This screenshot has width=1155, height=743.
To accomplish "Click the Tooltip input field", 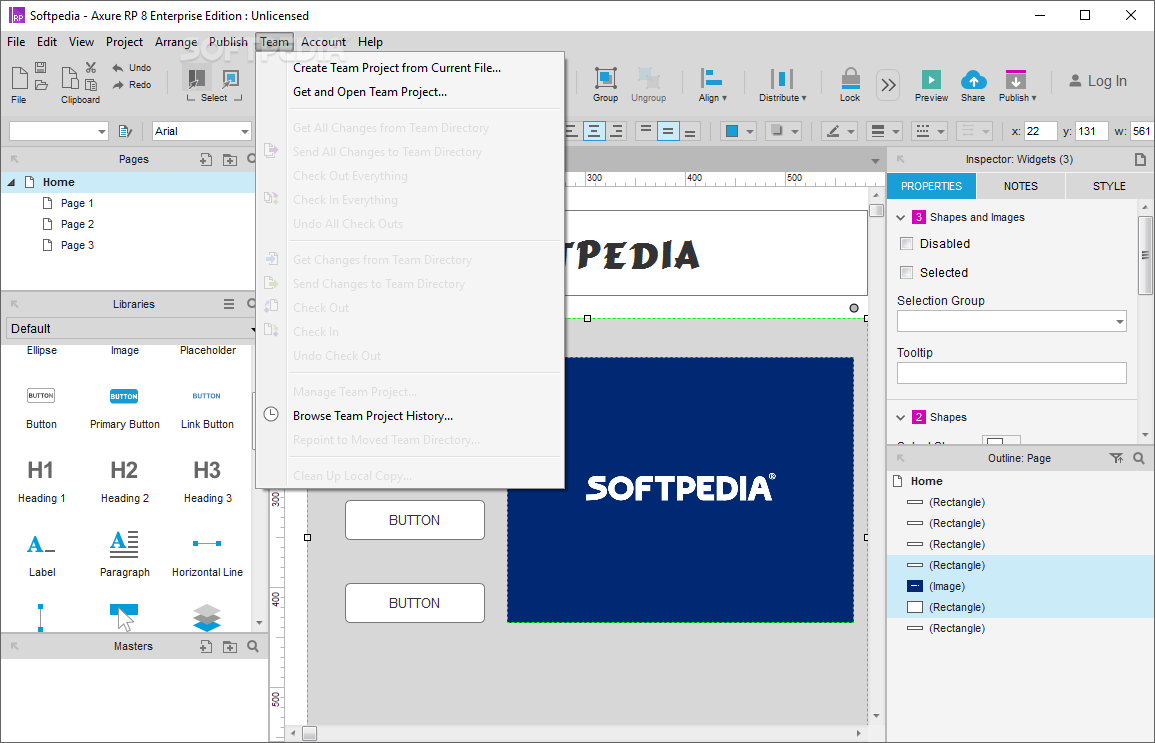I will [x=1011, y=373].
